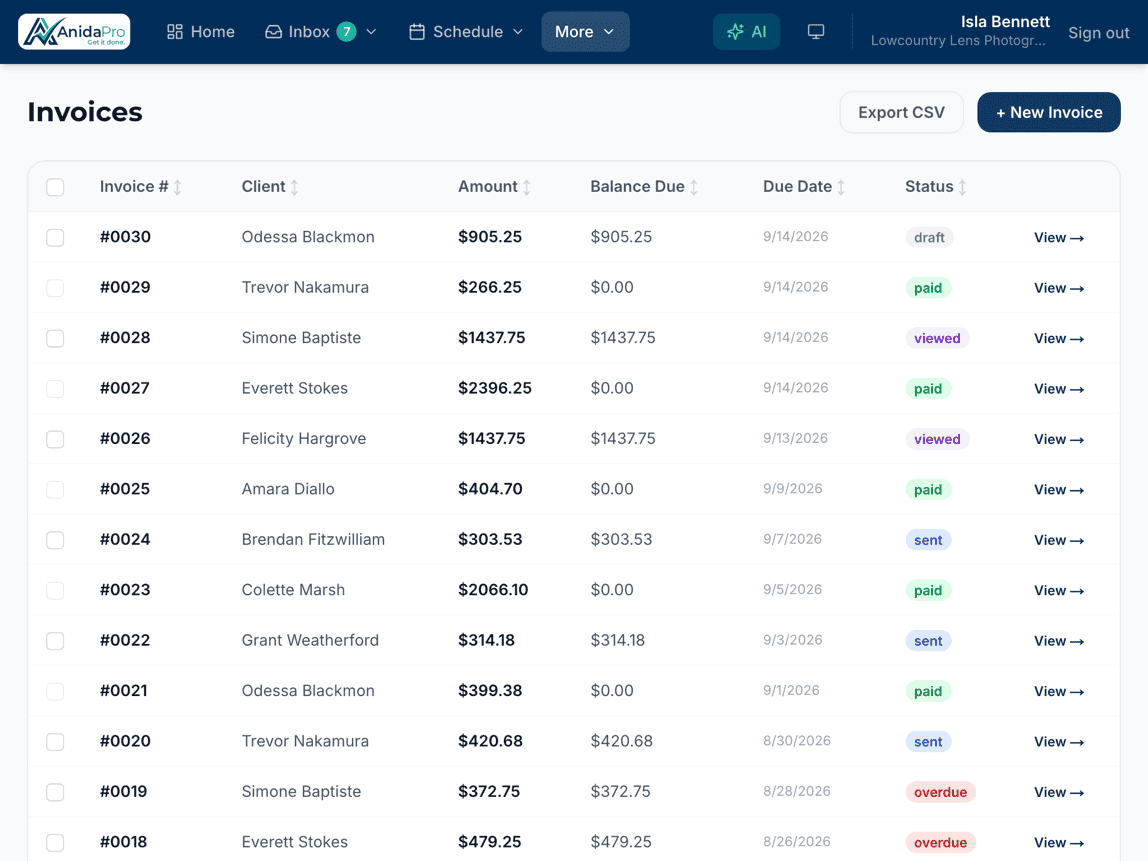Image resolution: width=1148 pixels, height=861 pixels.
Task: Click the Inbox unread count badge 7
Action: click(346, 31)
